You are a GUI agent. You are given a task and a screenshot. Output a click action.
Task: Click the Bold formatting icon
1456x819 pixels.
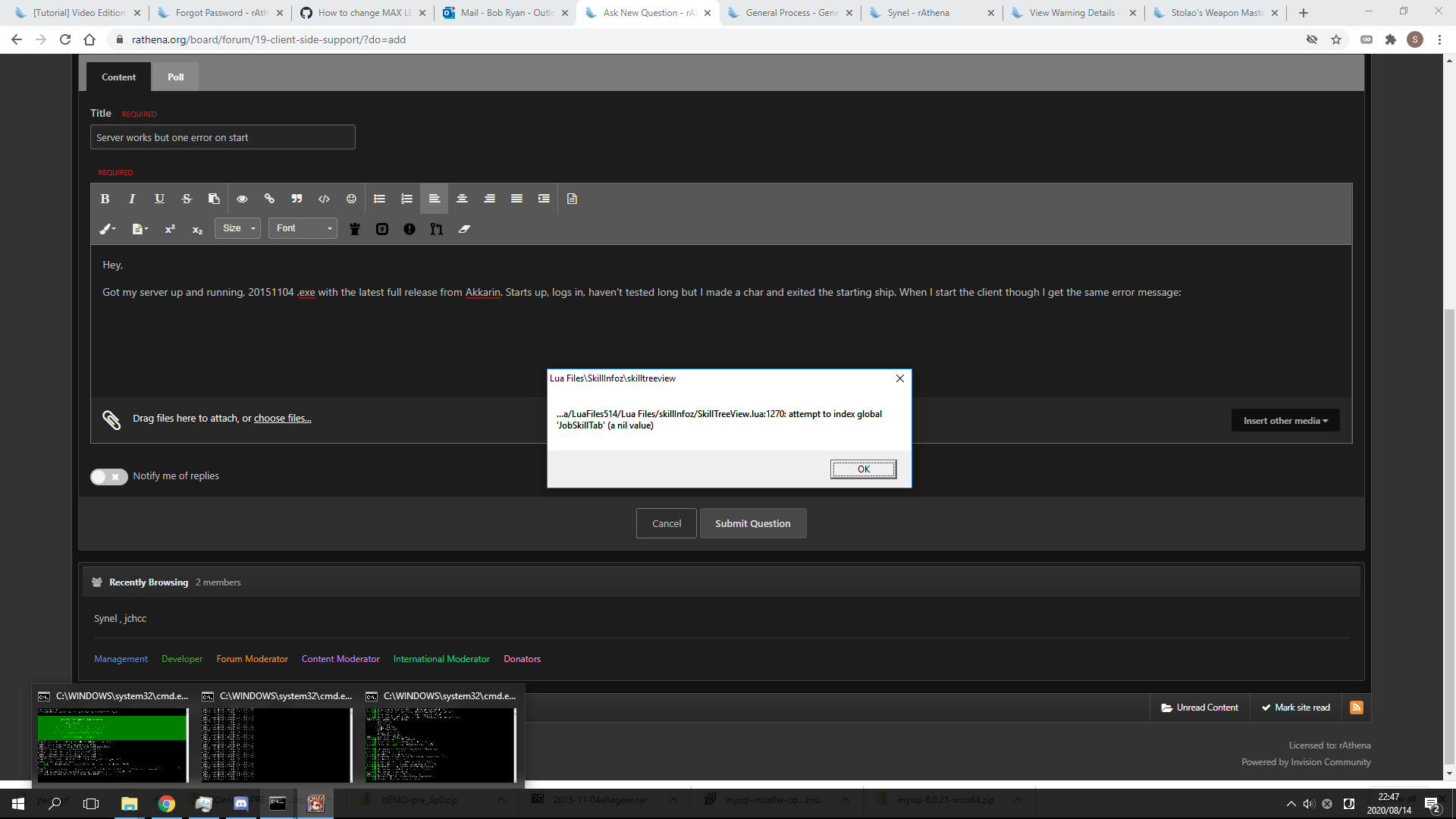click(x=104, y=198)
